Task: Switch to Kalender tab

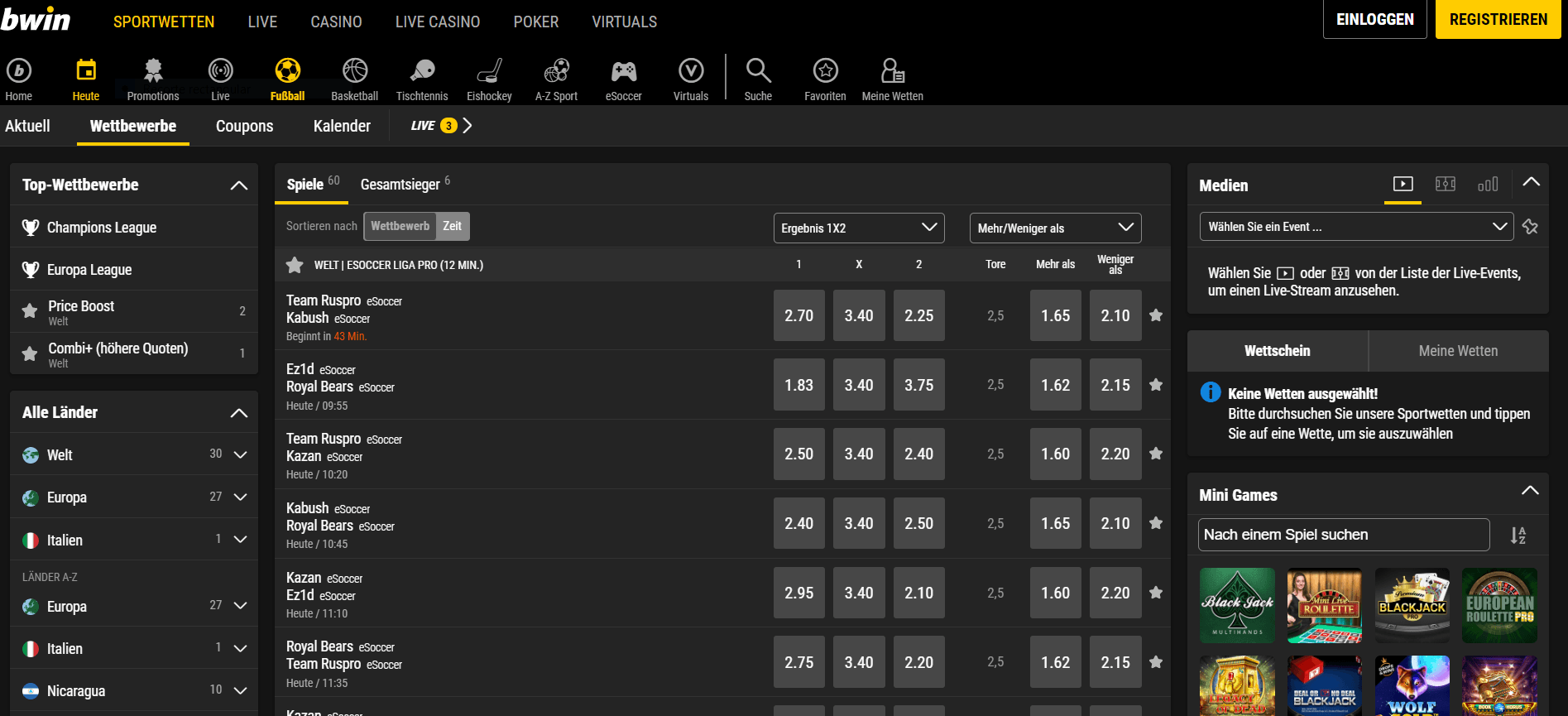Action: pos(342,126)
